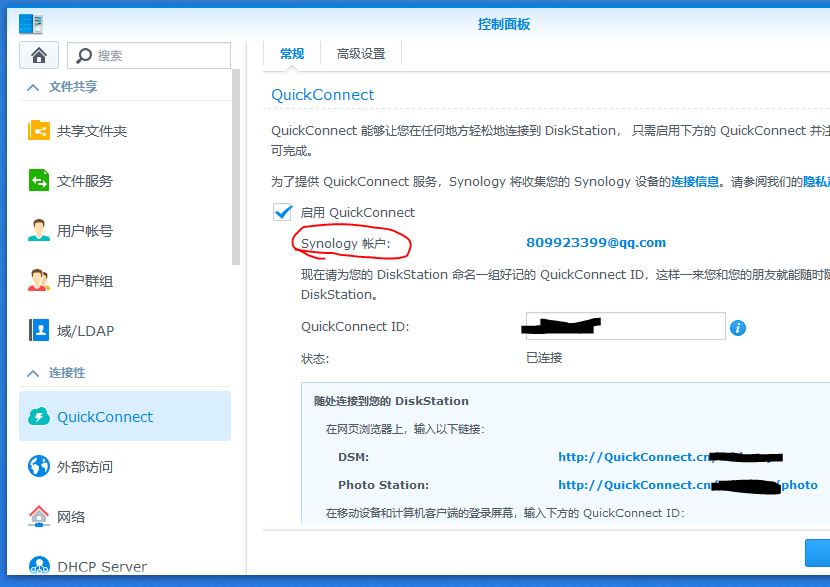Screen dimensions: 830x587
Task: Click the DSM: label
Action: pos(354,457)
